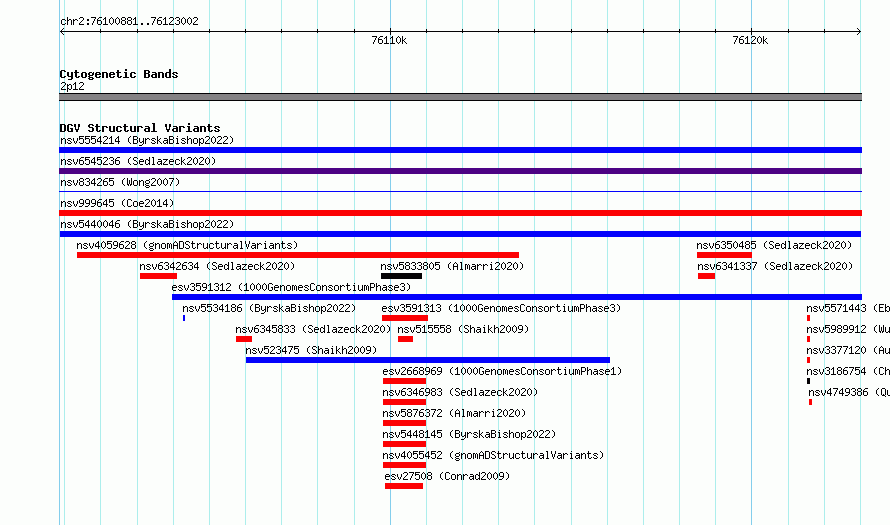Screen dimensions: 890x525
Task: Click nsv5876372 (Almarri2020) label
Action: tap(454, 413)
